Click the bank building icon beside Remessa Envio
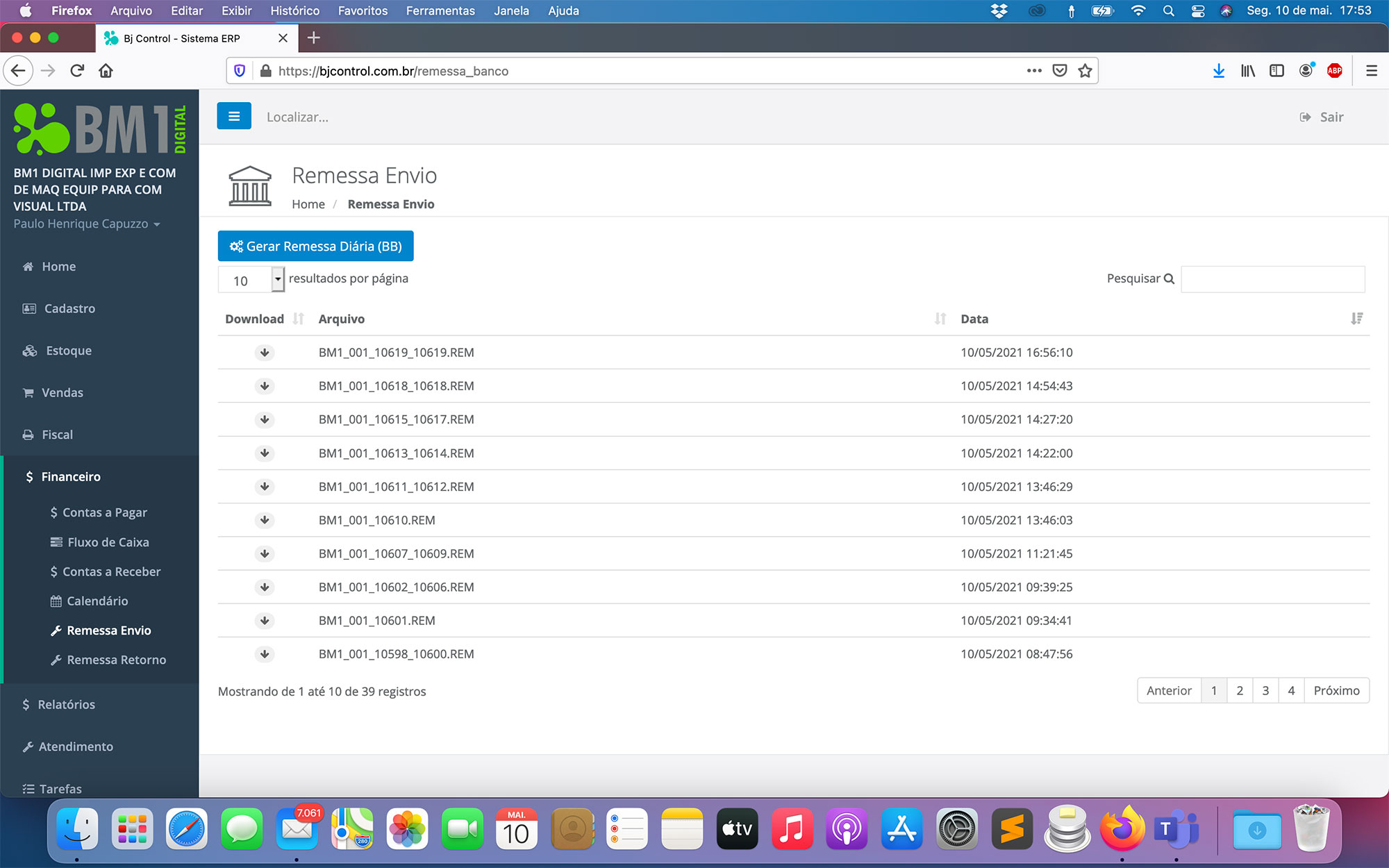The image size is (1389, 868). (249, 186)
